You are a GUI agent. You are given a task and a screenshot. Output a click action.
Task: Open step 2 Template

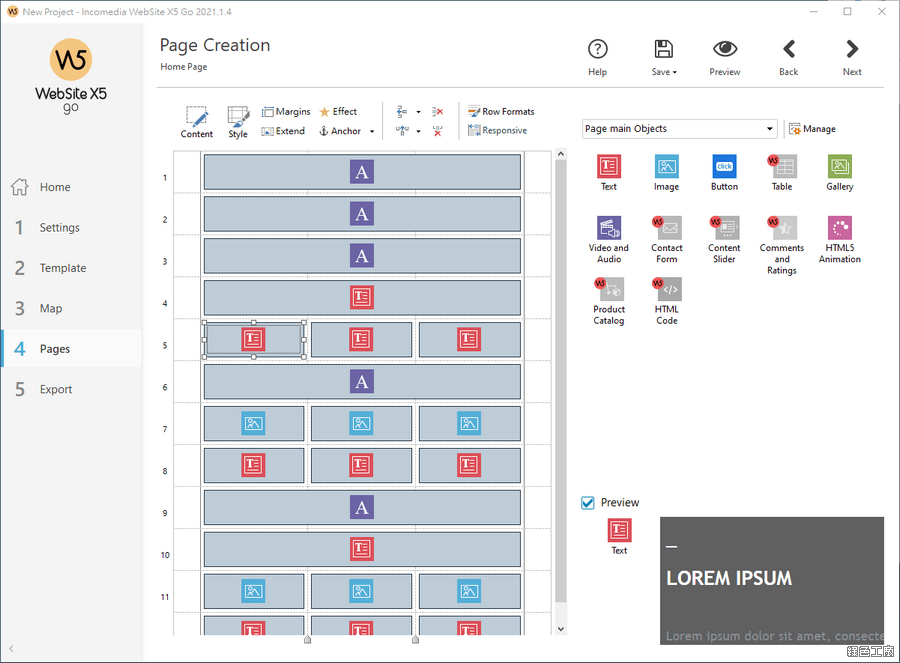click(x=72, y=268)
